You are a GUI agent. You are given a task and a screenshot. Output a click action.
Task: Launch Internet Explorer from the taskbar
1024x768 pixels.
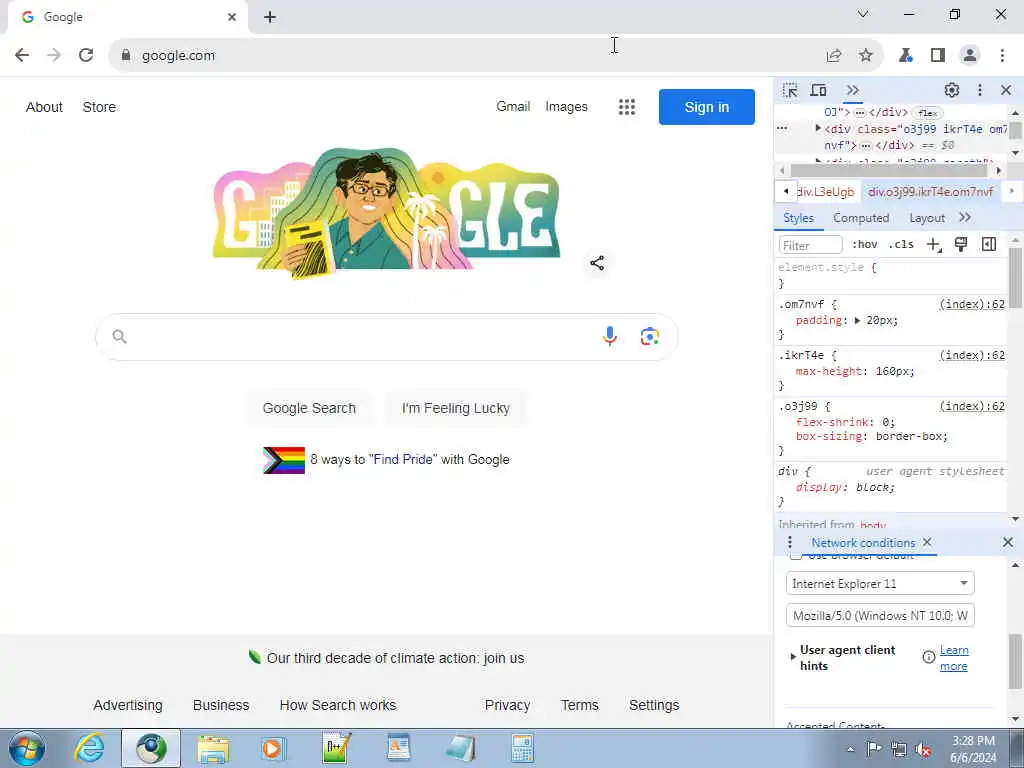click(89, 748)
